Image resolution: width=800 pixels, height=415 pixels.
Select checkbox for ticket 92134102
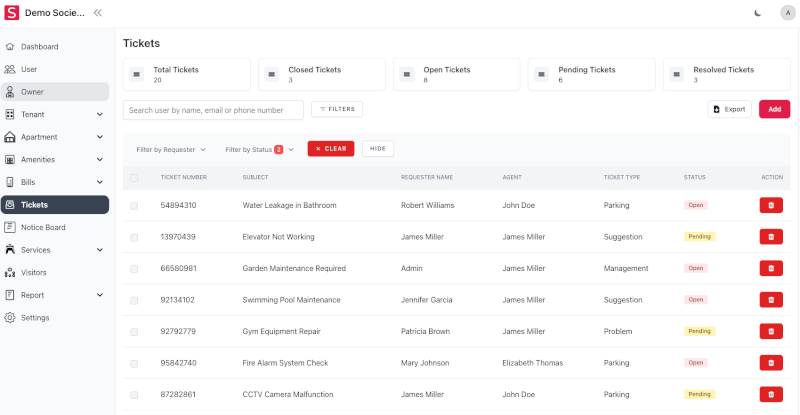coord(134,300)
